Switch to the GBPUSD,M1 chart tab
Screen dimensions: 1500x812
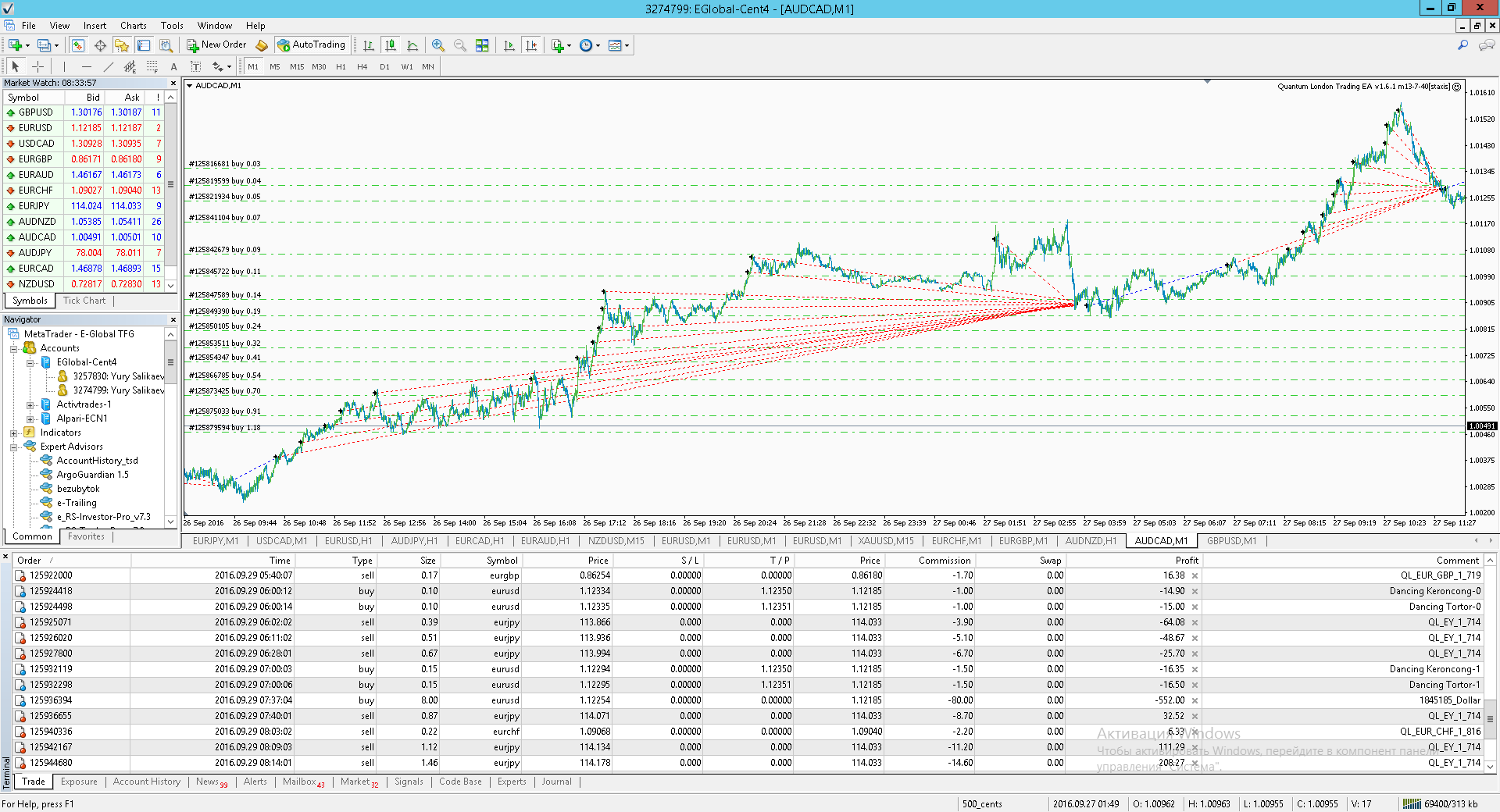[1231, 540]
